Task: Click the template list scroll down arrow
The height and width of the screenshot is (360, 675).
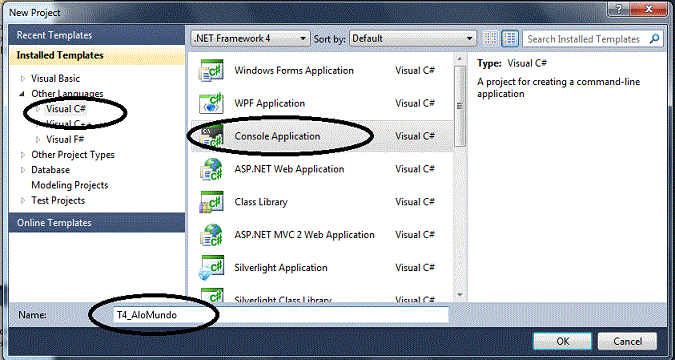Action: 460,295
